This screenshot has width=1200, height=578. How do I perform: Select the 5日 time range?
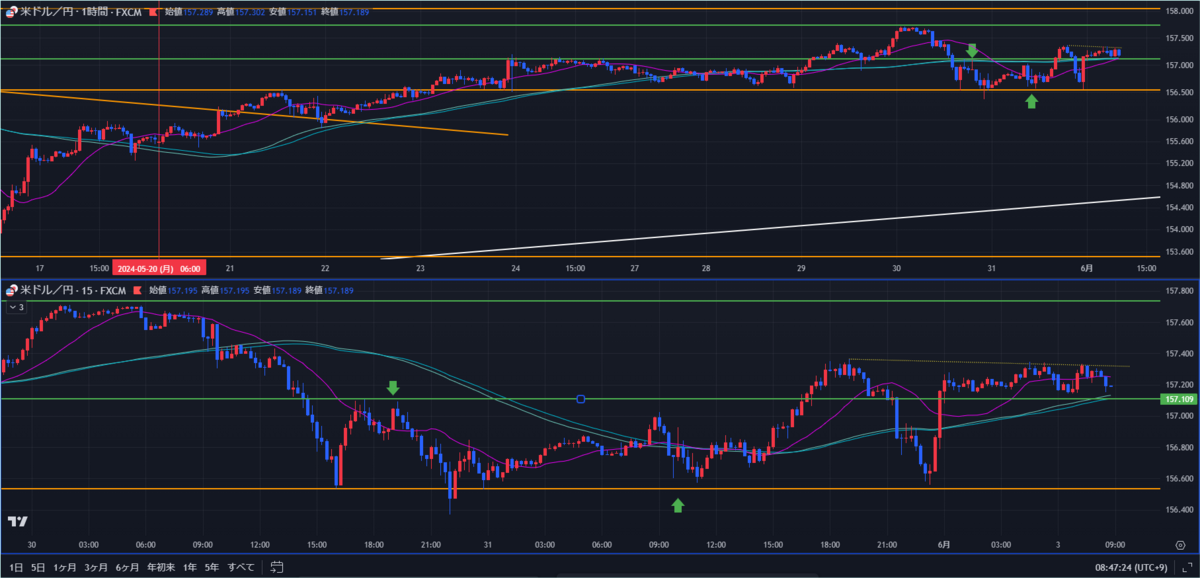tap(38, 567)
